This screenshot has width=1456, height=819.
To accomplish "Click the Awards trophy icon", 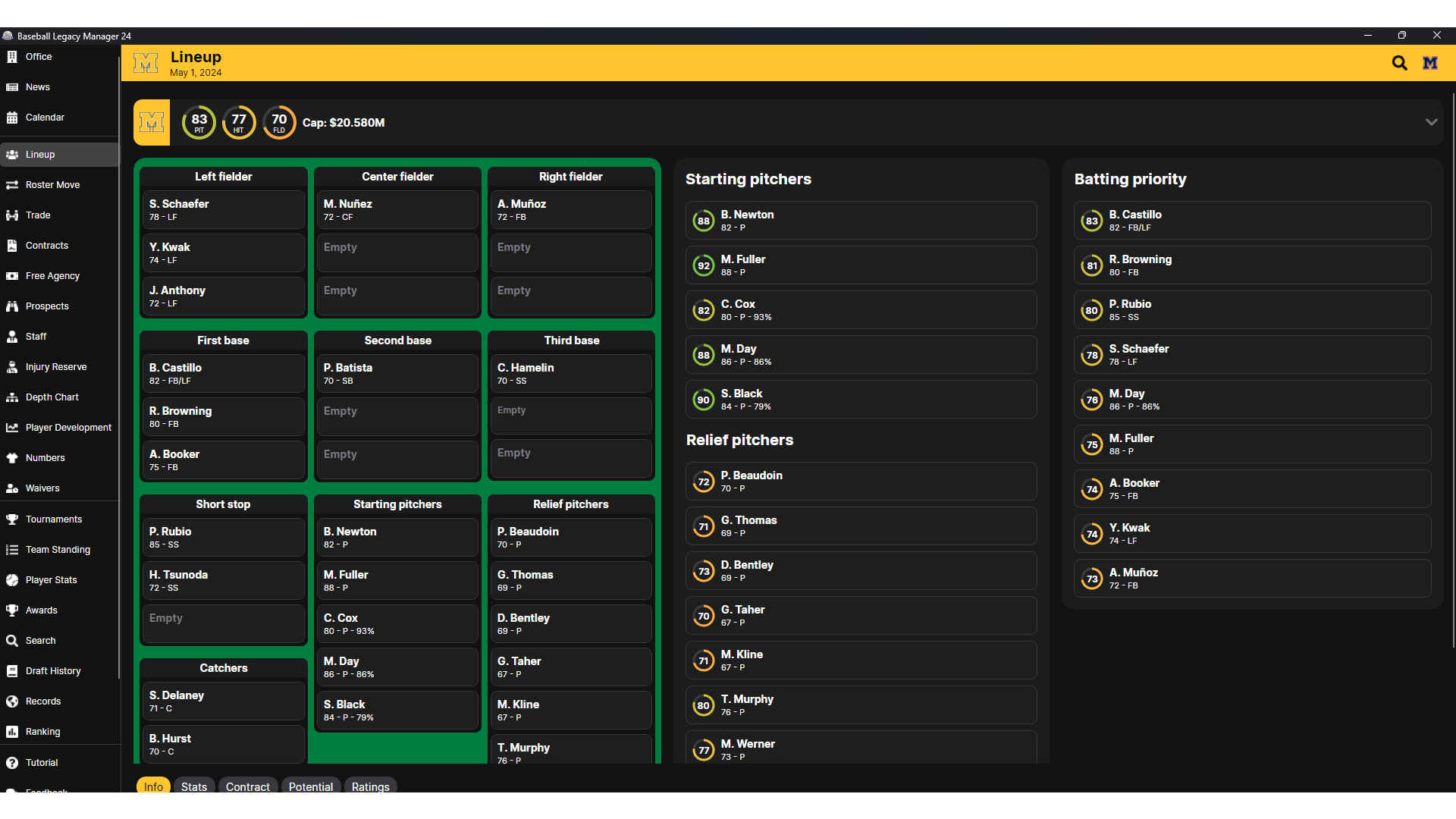I will 12,610.
